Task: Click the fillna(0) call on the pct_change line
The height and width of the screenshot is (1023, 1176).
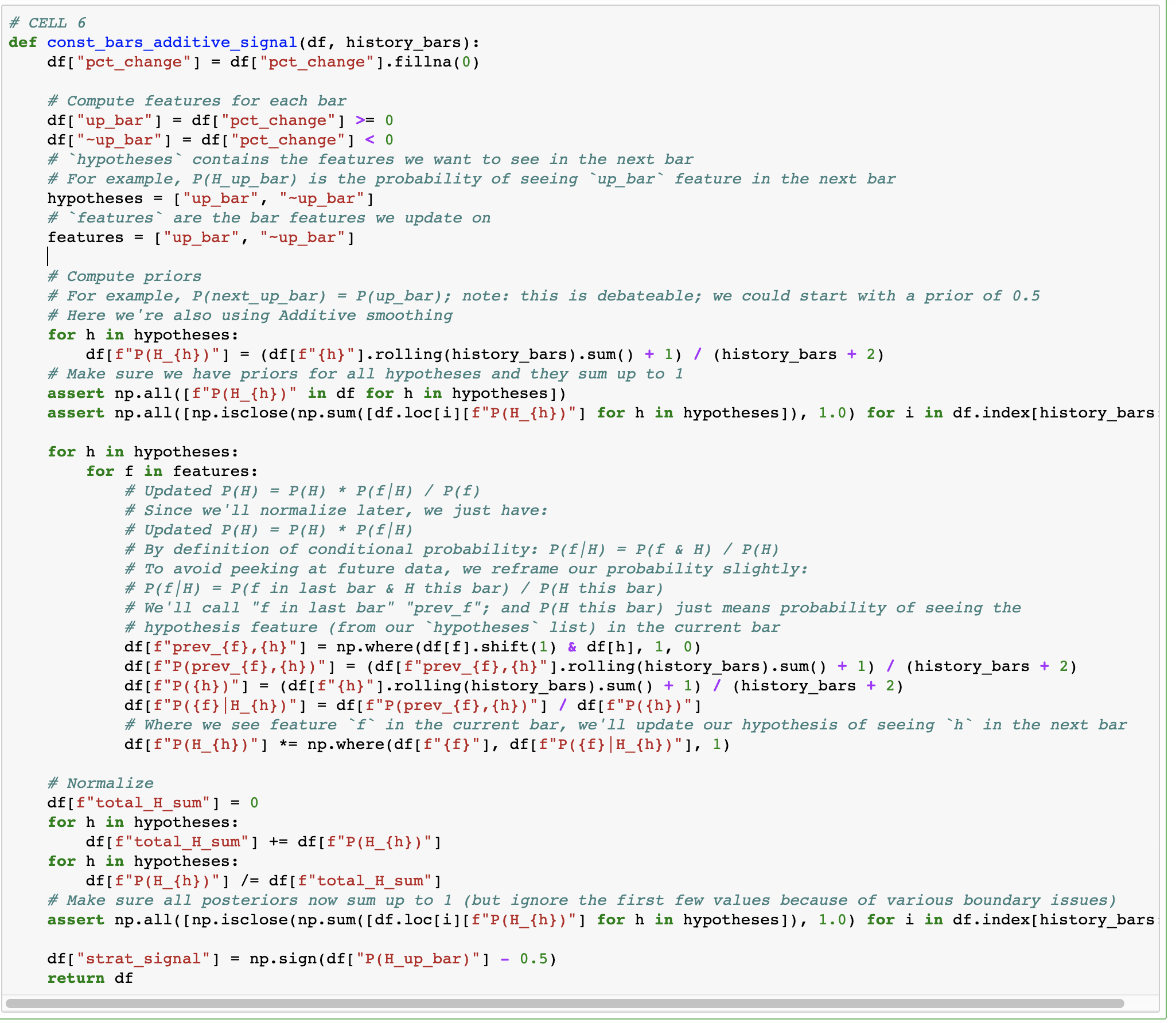Action: tap(437, 62)
